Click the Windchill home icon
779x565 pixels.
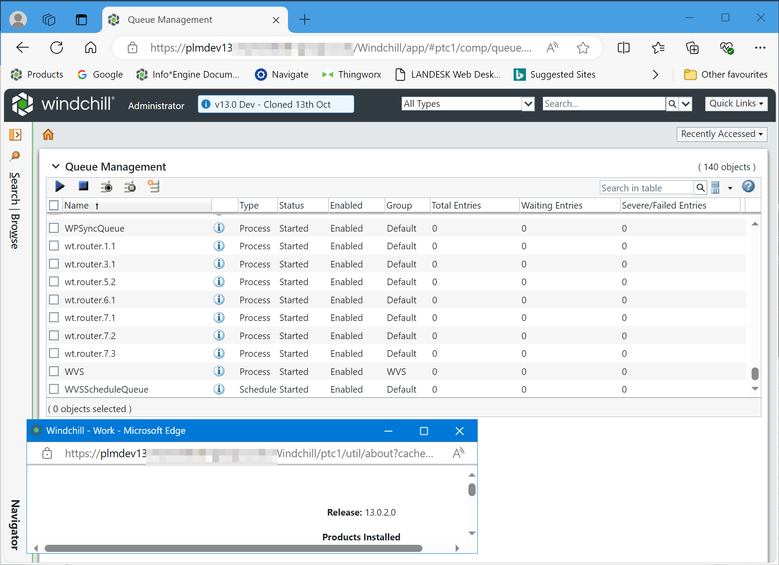click(47, 135)
